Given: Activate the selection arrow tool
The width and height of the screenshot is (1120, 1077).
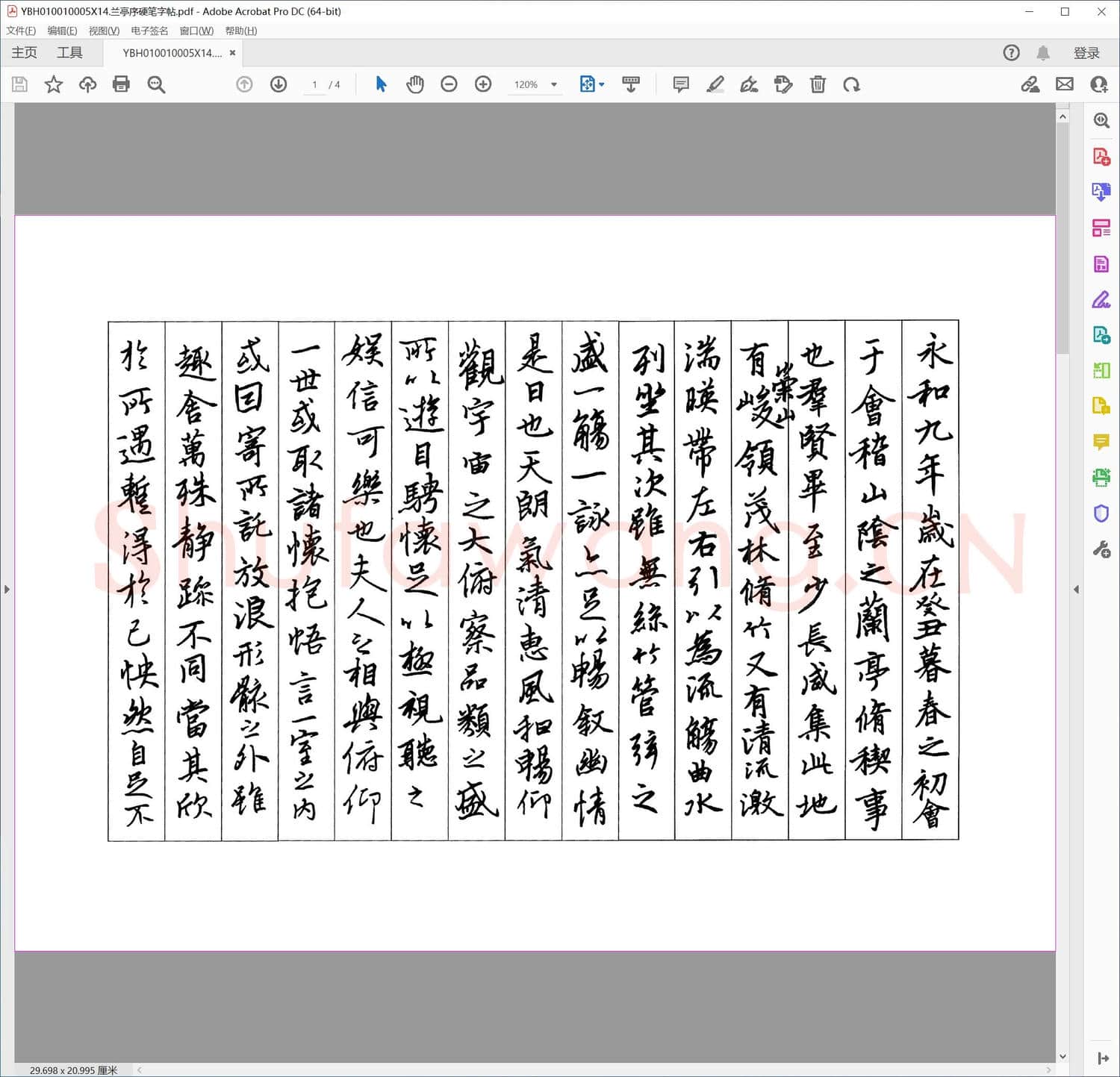Looking at the screenshot, I should (x=381, y=84).
